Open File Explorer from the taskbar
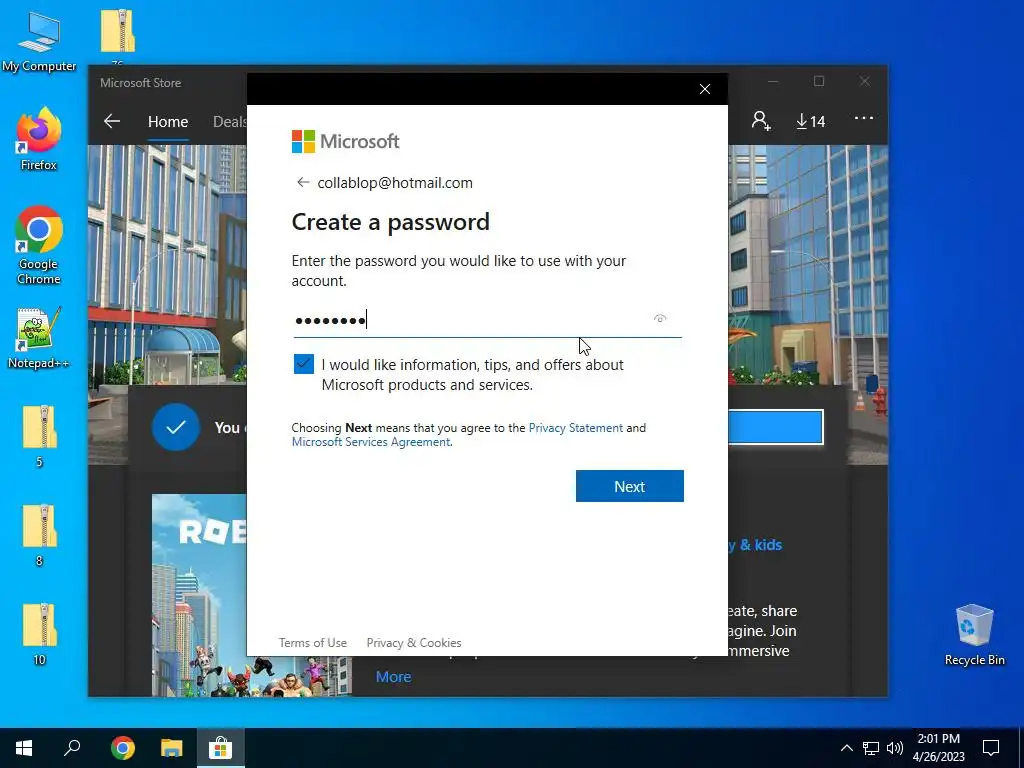The image size is (1024, 768). (172, 748)
